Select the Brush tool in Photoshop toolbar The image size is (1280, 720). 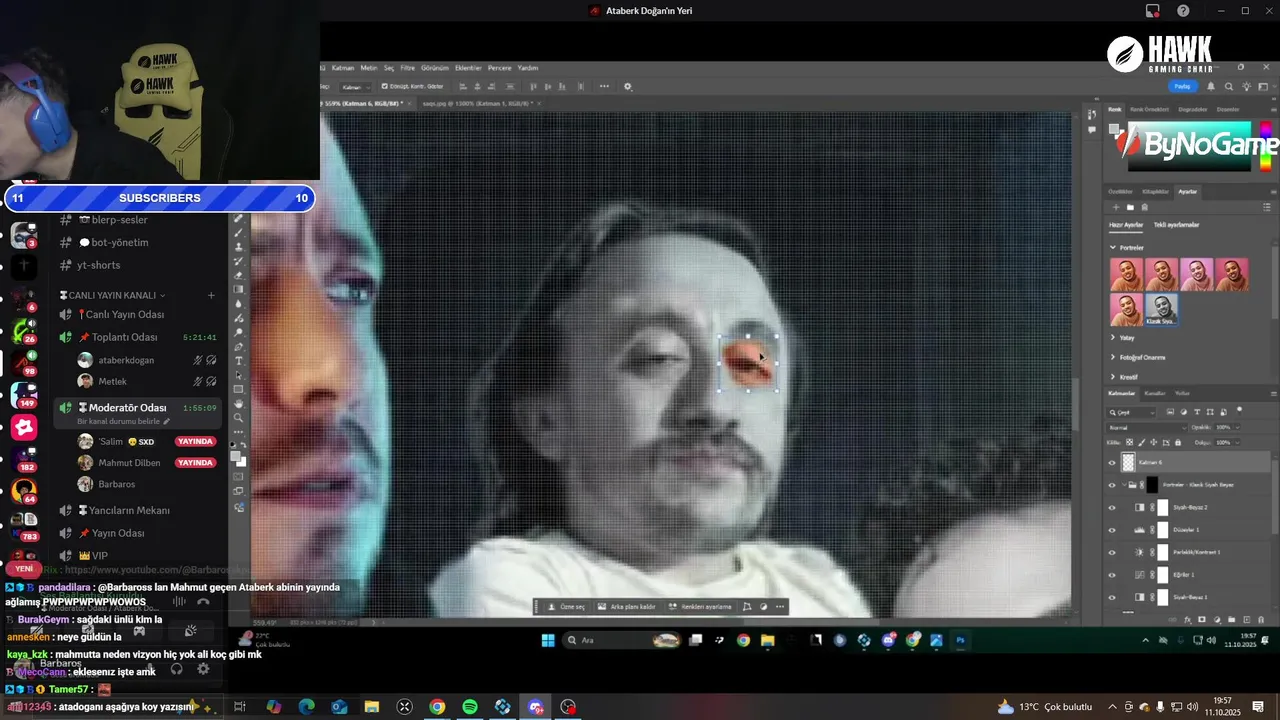[x=238, y=233]
